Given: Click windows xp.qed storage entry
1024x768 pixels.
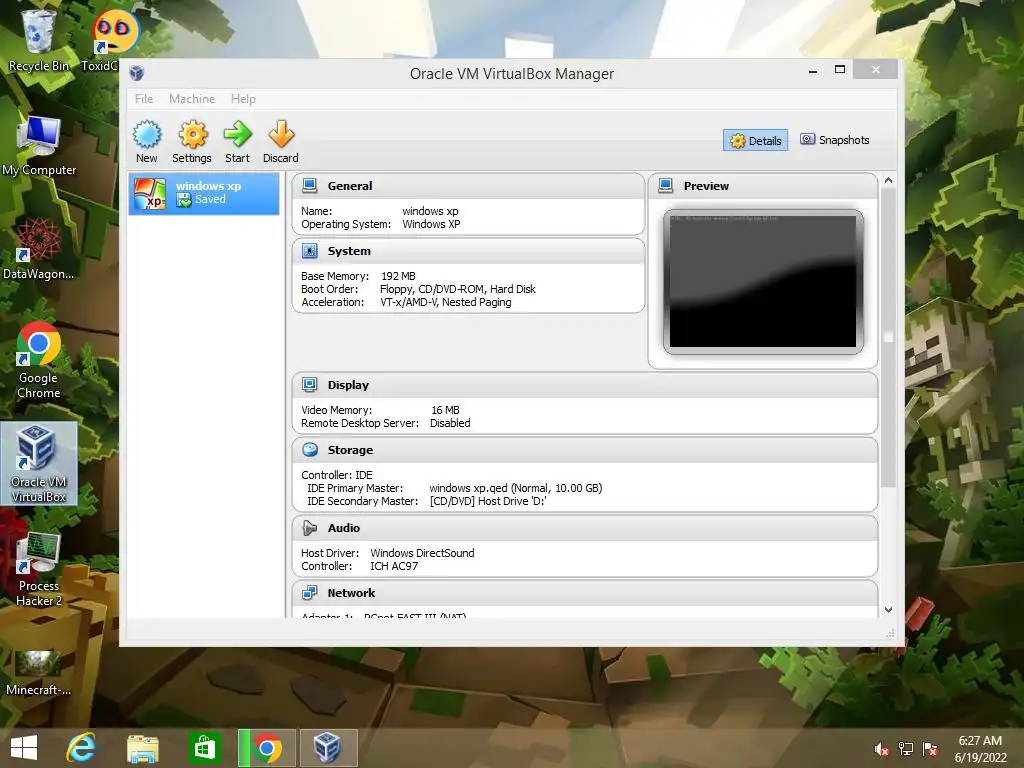Looking at the screenshot, I should 516,488.
